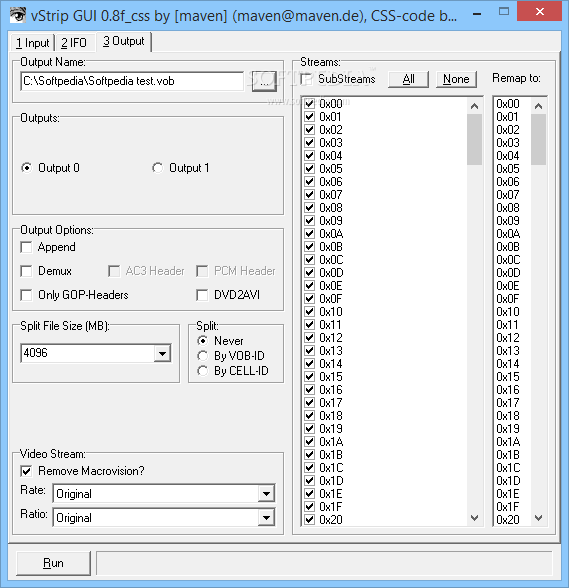
Task: Select 0x20 in Remap to list
Action: 508,520
